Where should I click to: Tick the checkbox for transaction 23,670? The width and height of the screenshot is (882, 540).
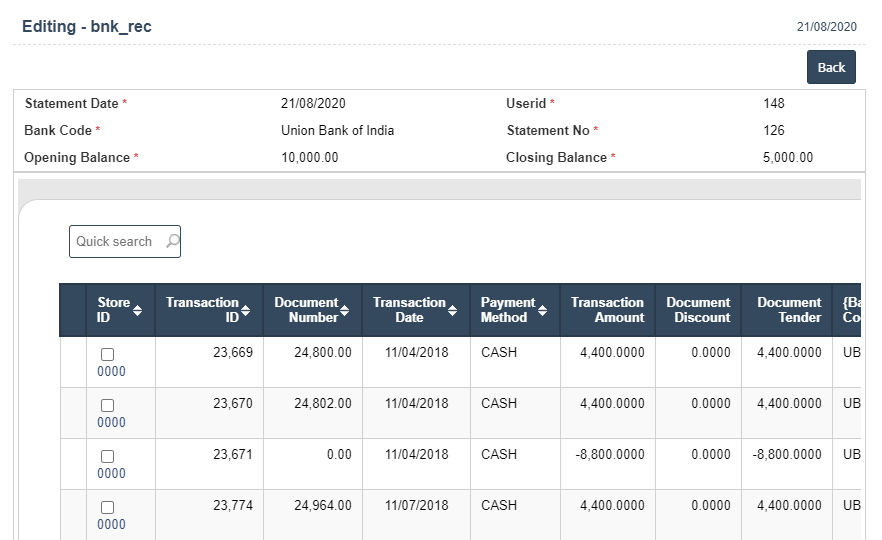click(107, 406)
